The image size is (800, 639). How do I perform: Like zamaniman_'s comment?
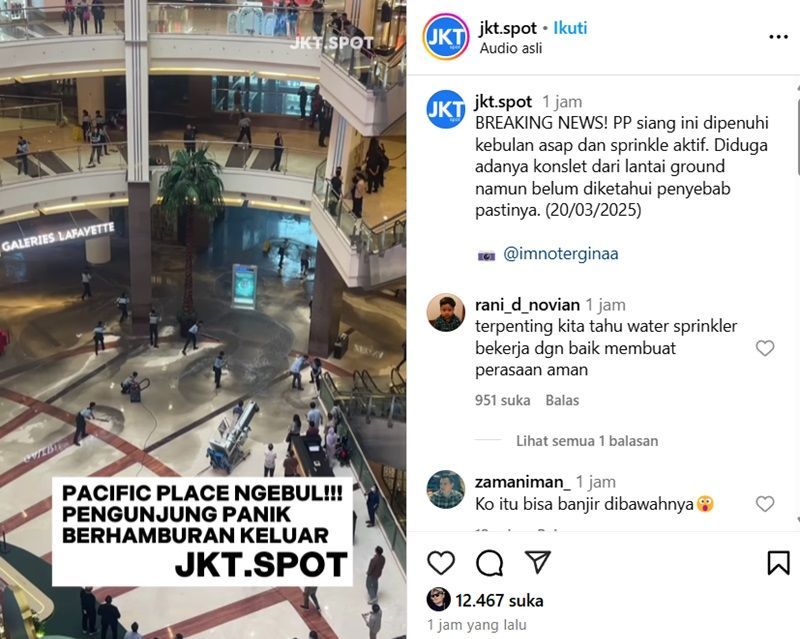765,504
